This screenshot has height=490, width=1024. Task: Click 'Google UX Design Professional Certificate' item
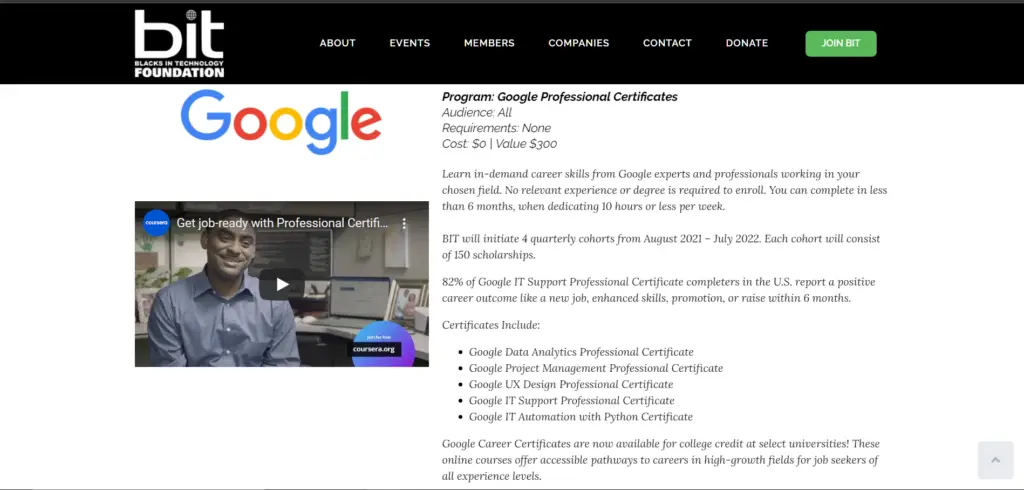(571, 384)
